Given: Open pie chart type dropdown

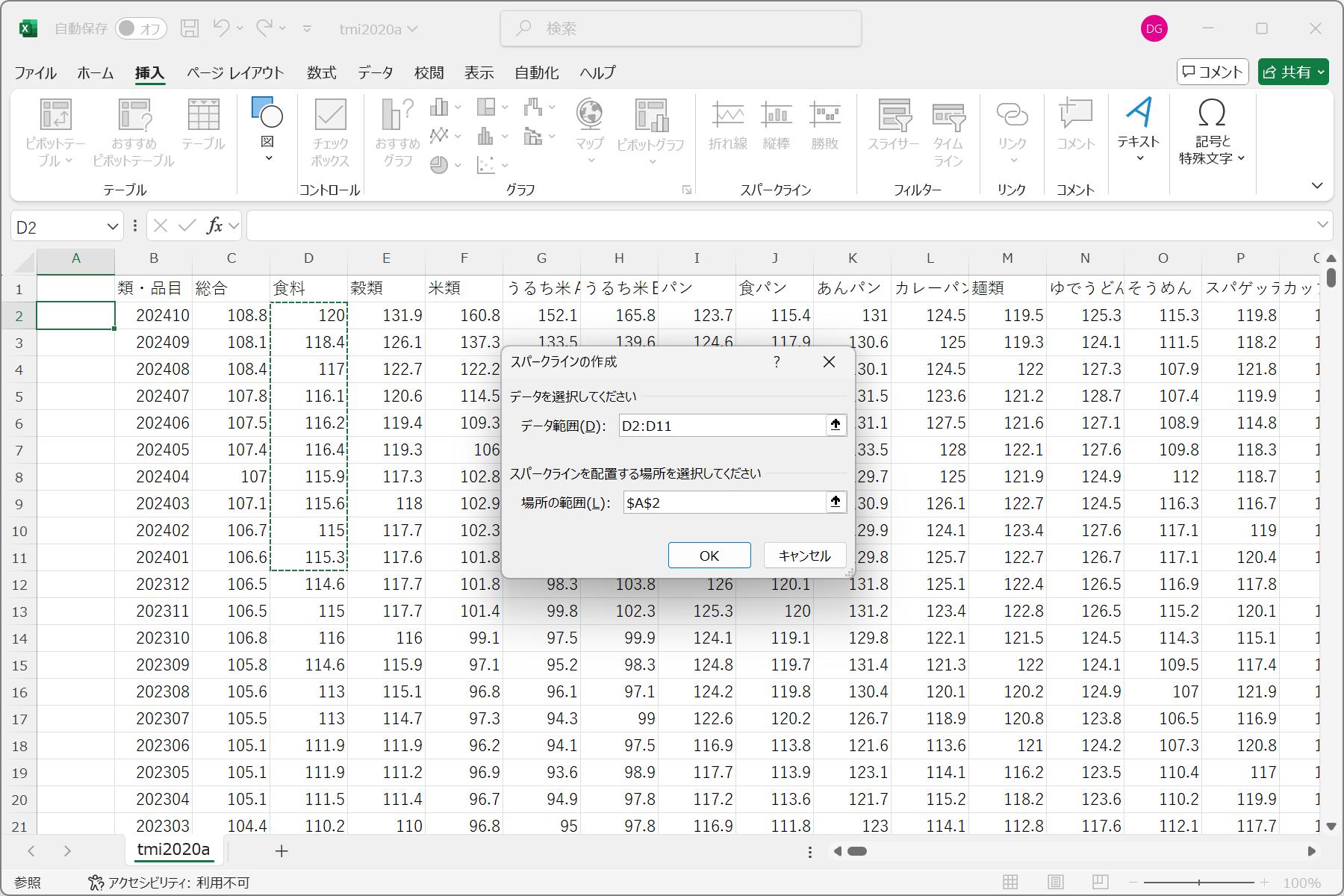Looking at the screenshot, I should pyautogui.click(x=457, y=165).
